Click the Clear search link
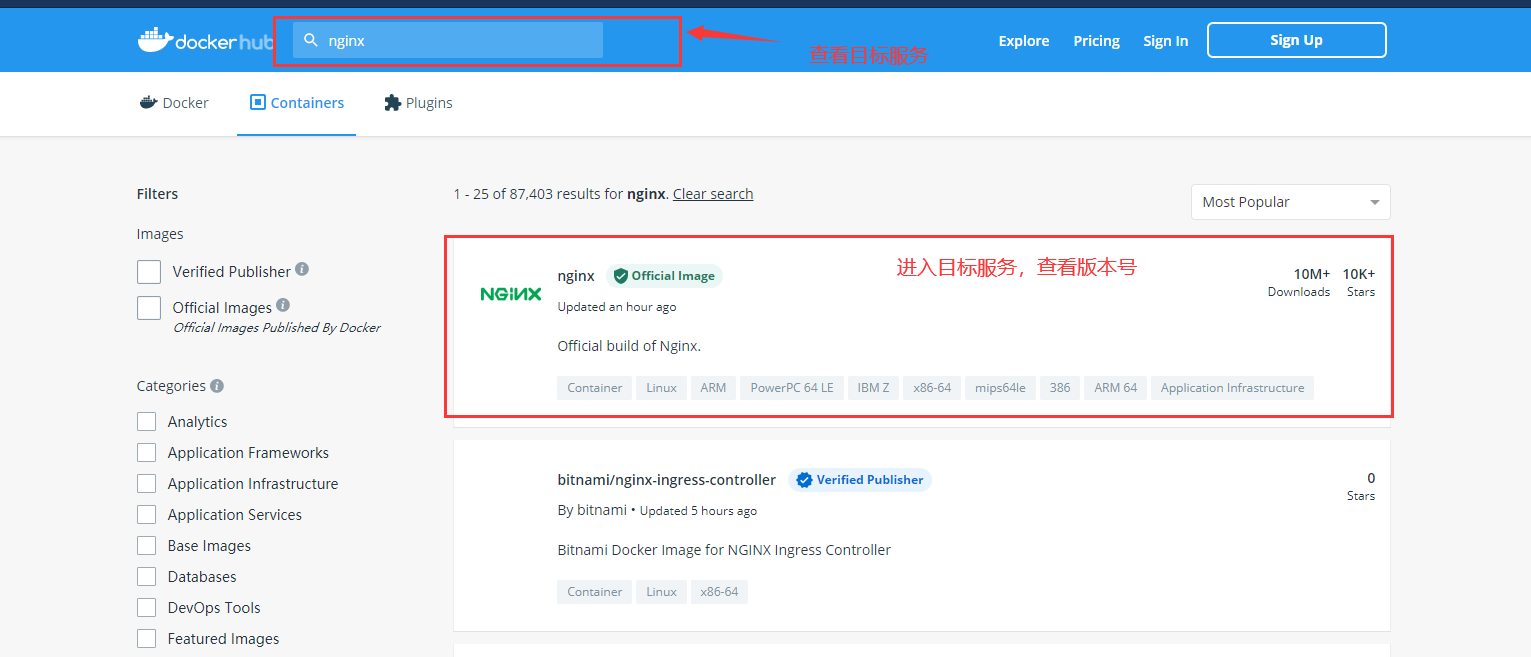1531x657 pixels. pyautogui.click(x=713, y=194)
